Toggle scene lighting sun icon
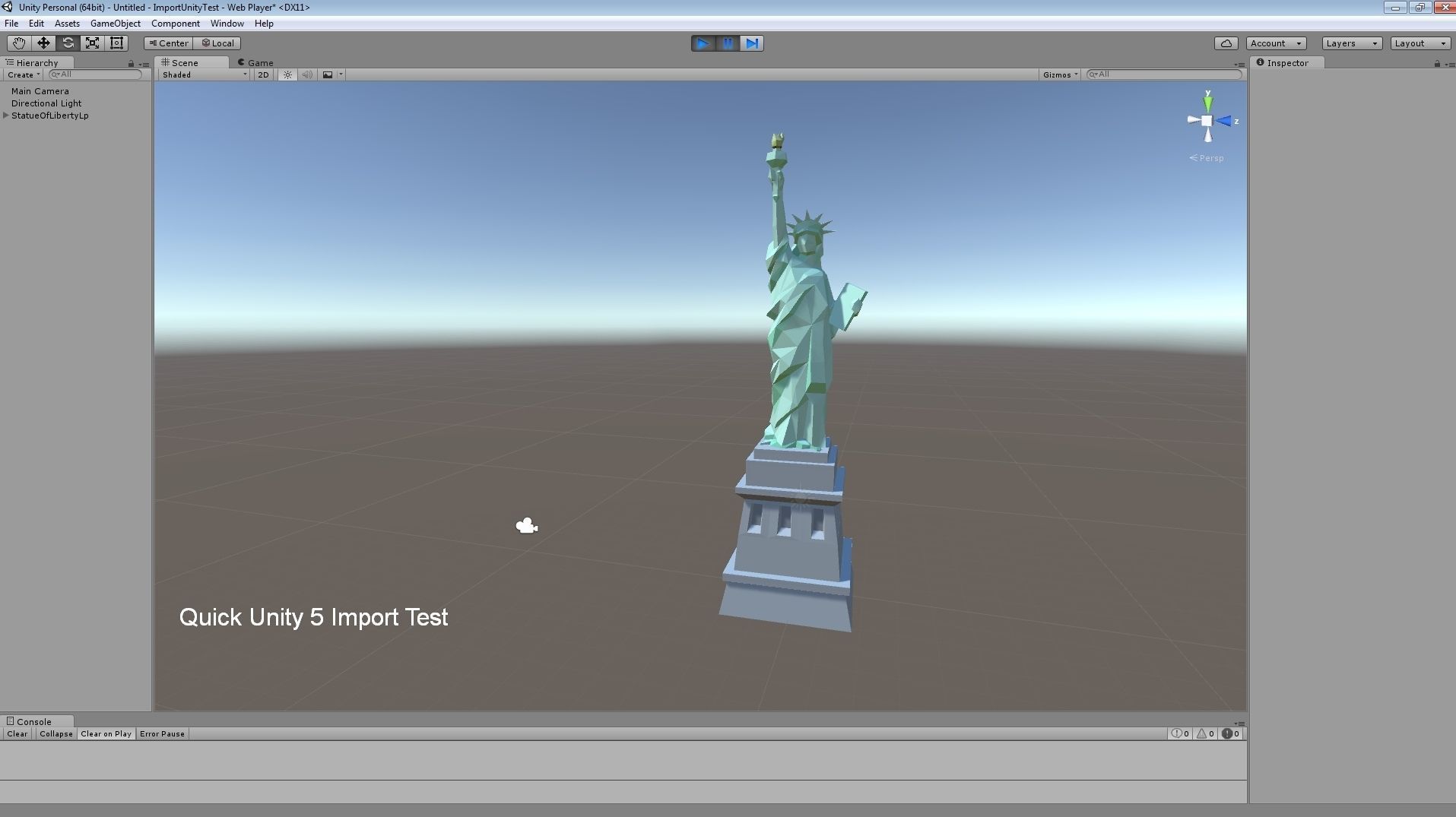The height and width of the screenshot is (817, 1456). (x=287, y=74)
